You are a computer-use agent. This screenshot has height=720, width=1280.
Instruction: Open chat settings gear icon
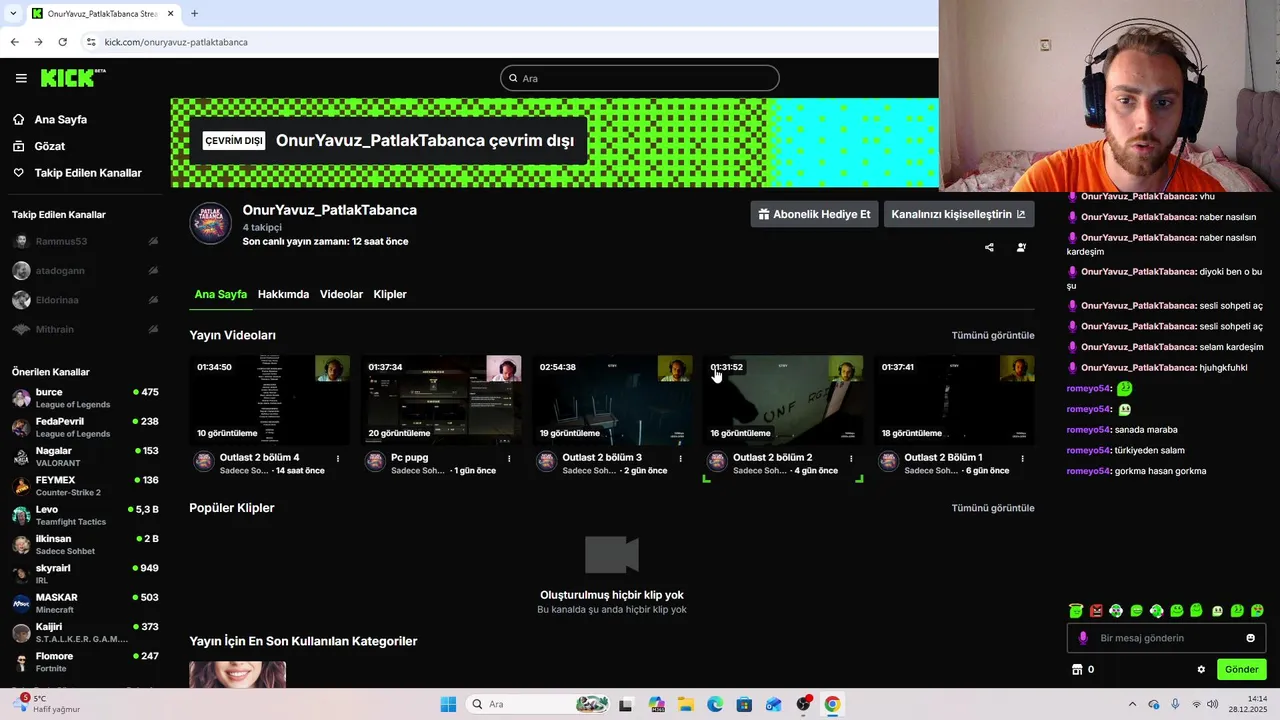point(1201,669)
